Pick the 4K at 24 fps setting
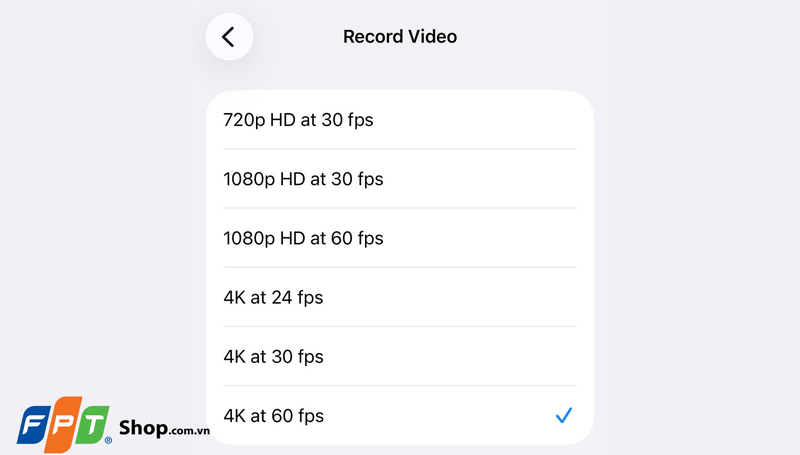800x455 pixels. [399, 297]
